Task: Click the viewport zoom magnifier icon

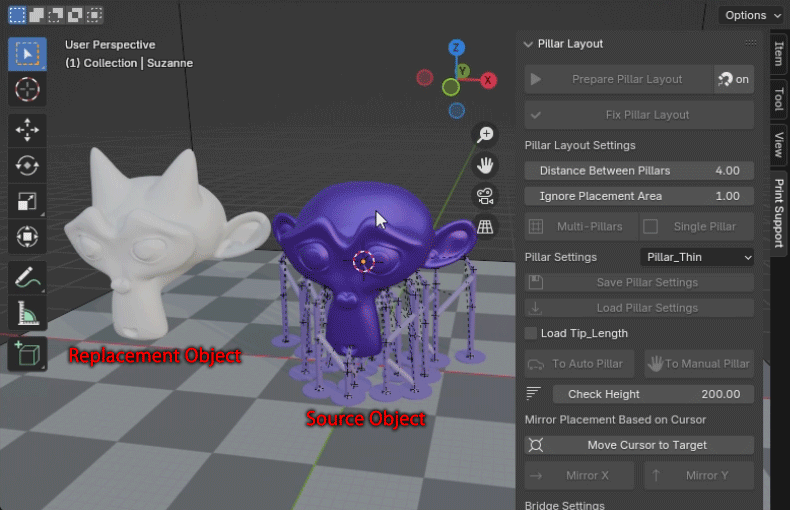Action: (485, 135)
